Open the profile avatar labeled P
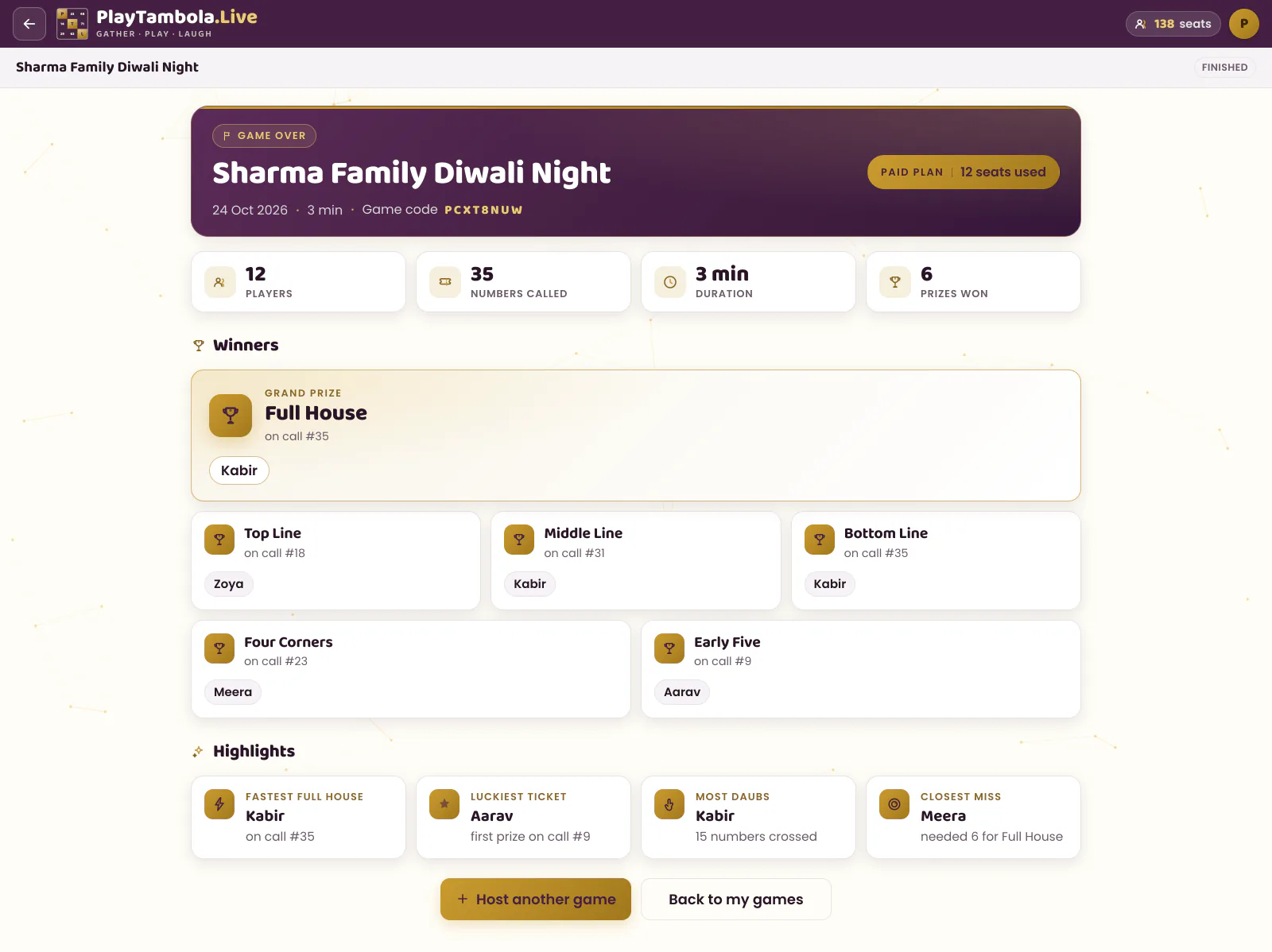This screenshot has width=1272, height=952. [1244, 24]
